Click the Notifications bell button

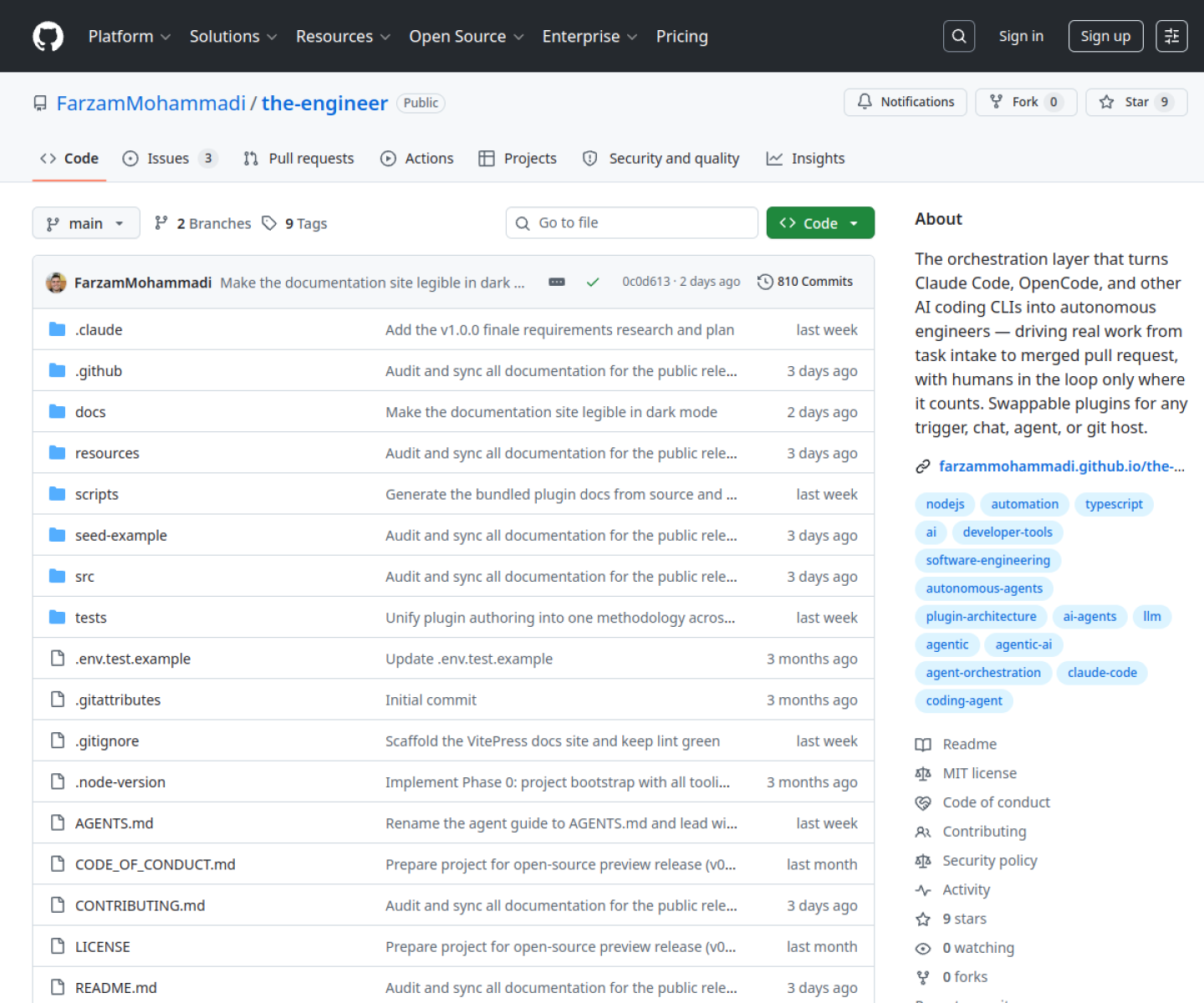point(906,102)
